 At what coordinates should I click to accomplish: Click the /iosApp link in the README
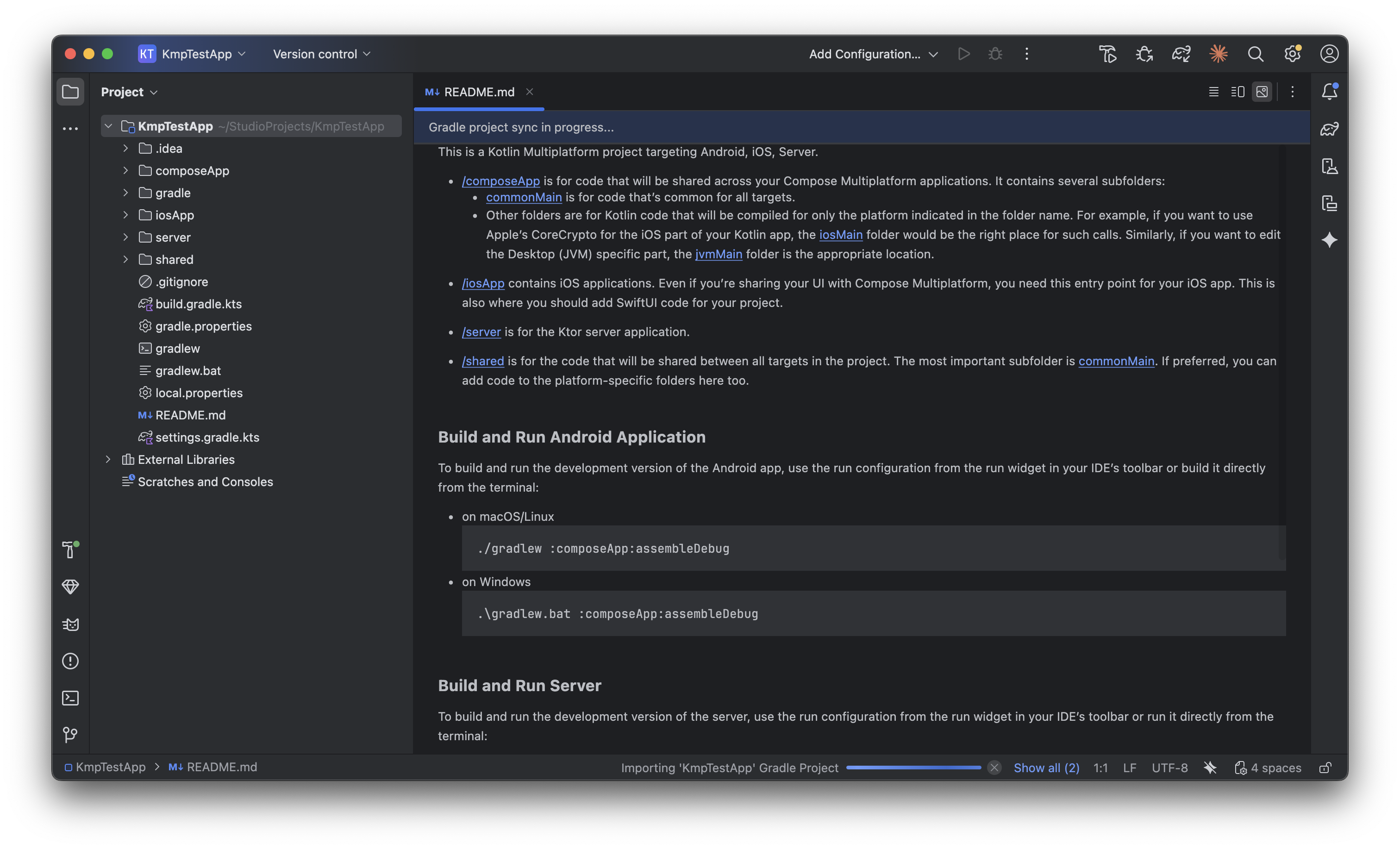pos(483,283)
